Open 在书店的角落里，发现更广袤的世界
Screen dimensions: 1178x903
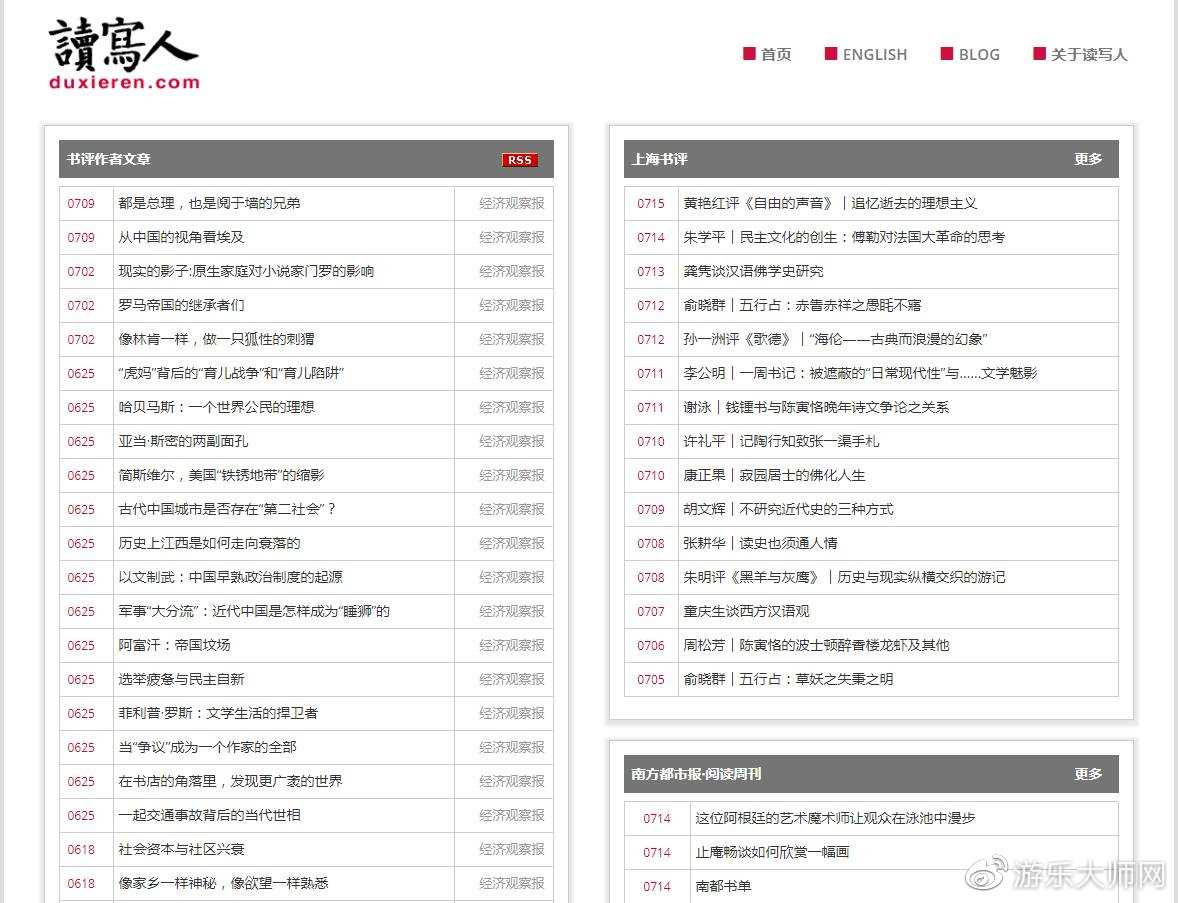click(230, 781)
